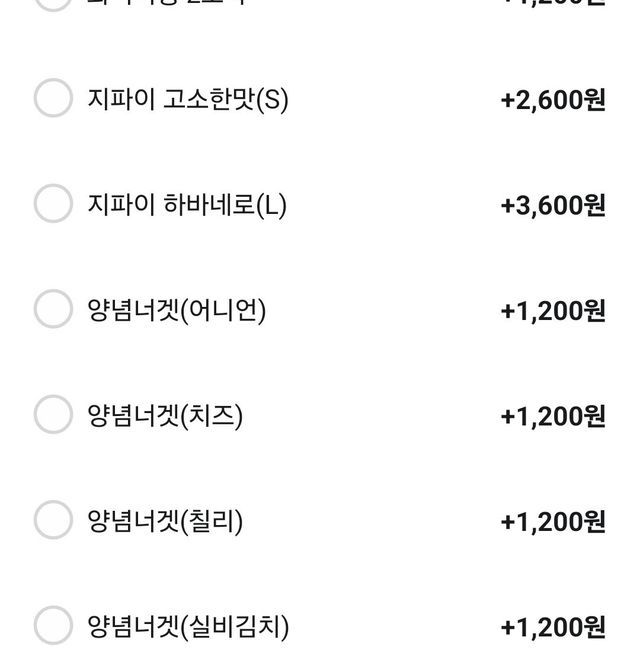Click the +2,600원 price
This screenshot has width=640, height=672.
(553, 100)
